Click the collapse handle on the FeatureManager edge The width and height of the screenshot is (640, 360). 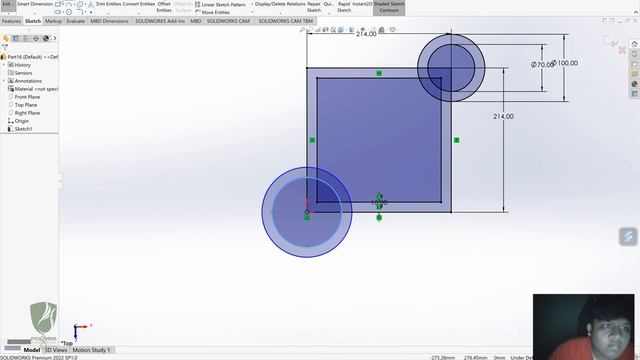coord(60,181)
